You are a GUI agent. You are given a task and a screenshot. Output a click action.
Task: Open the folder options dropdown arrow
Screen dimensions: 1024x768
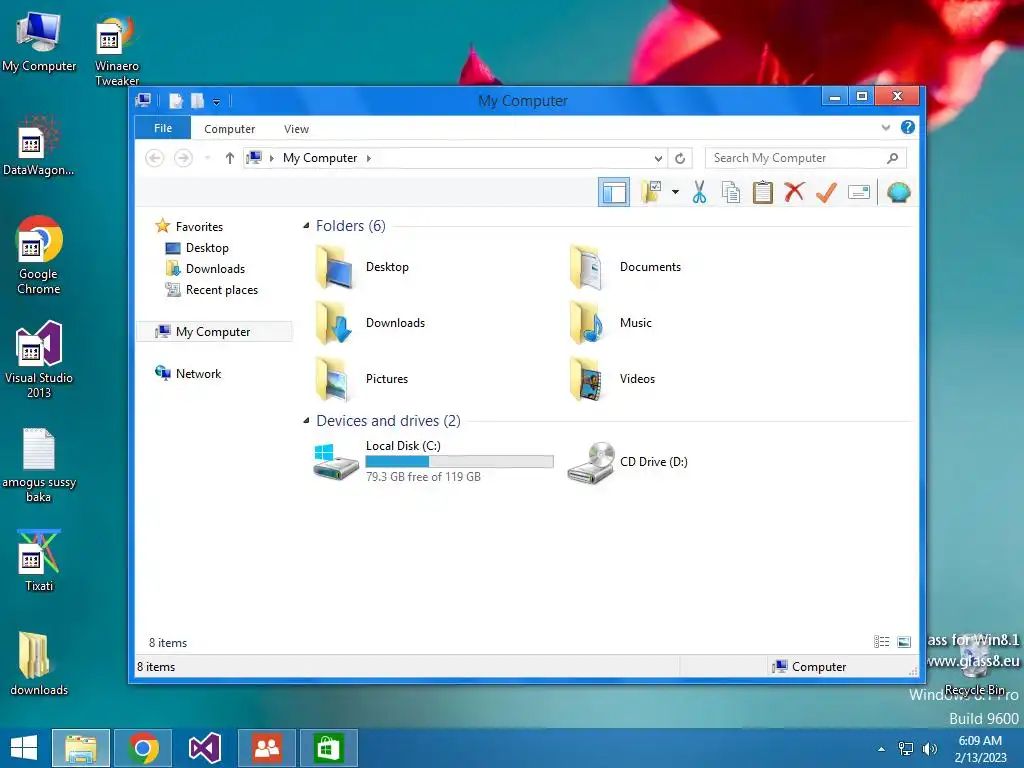click(x=675, y=192)
